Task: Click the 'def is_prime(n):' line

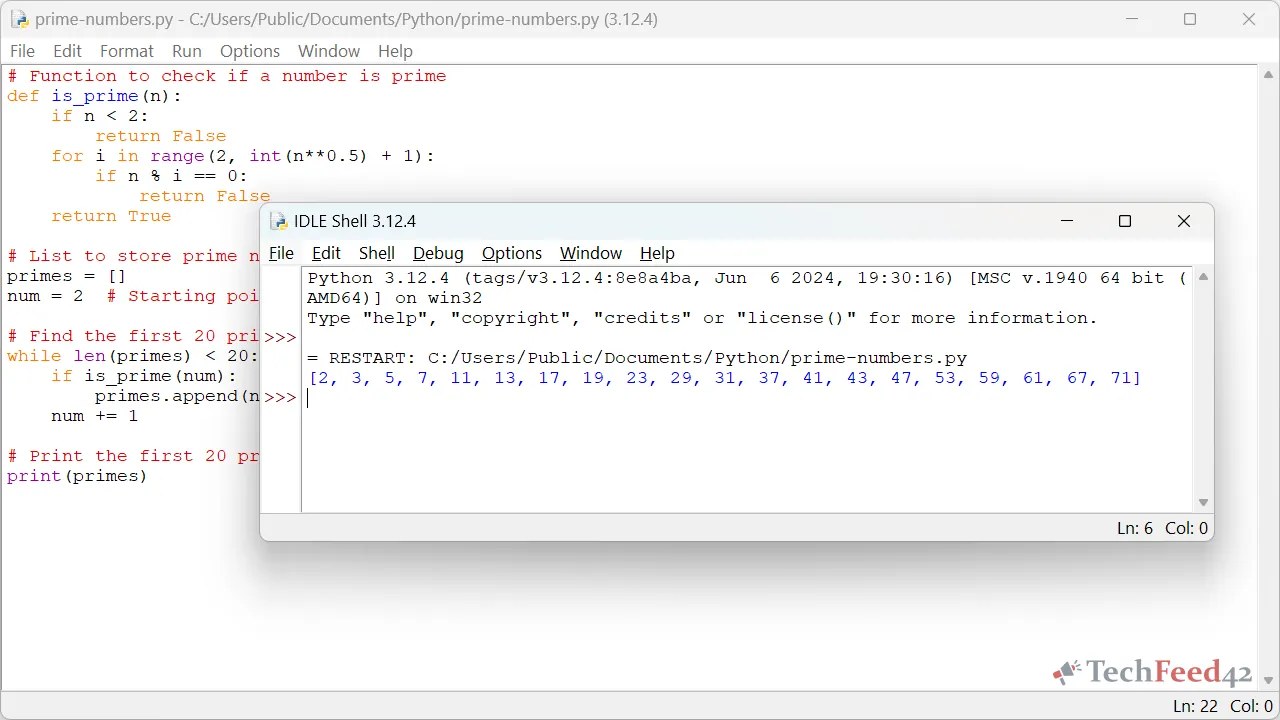Action: (95, 96)
